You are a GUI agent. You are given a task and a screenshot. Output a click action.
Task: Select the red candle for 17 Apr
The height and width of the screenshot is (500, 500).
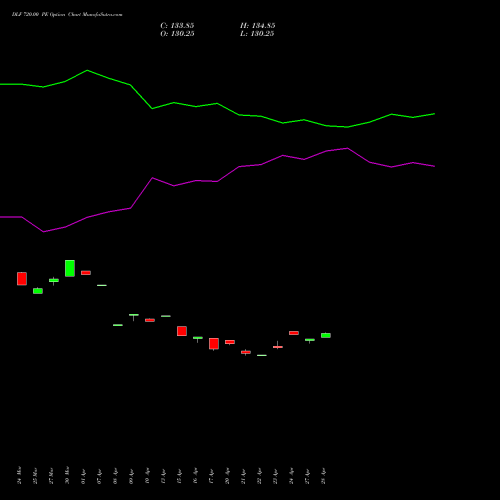click(214, 344)
